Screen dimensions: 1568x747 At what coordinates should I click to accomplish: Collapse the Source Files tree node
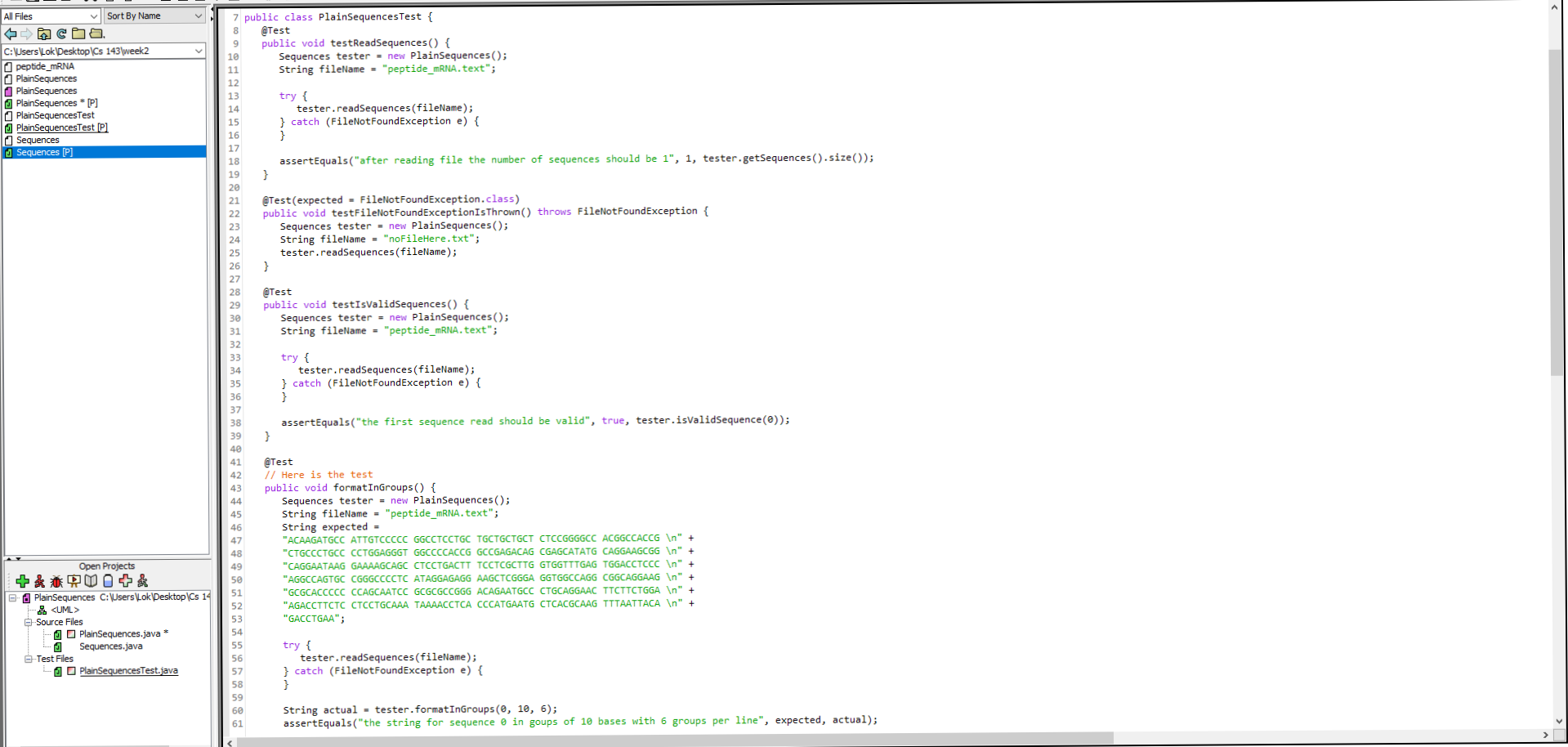pos(28,622)
